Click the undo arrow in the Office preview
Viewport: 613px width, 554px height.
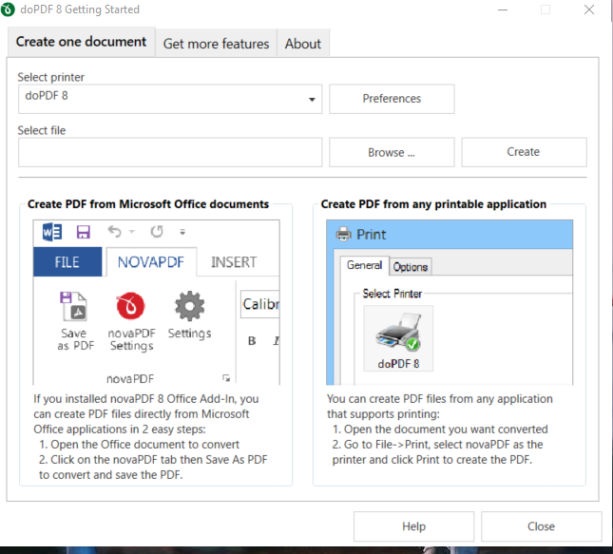[115, 232]
